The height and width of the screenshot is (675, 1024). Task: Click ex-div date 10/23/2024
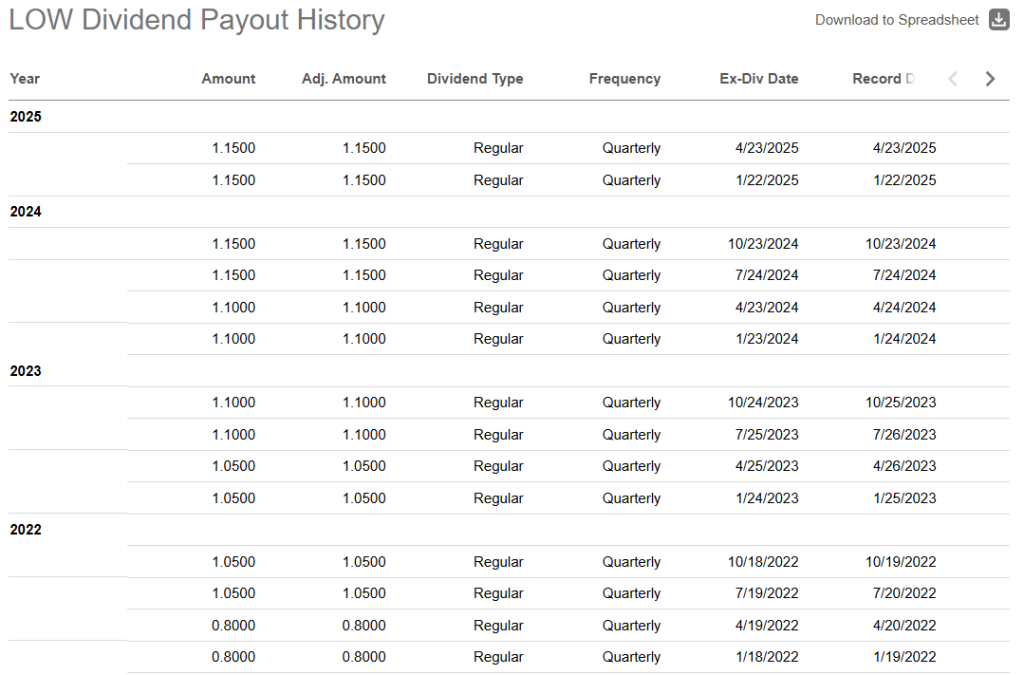[x=763, y=244]
